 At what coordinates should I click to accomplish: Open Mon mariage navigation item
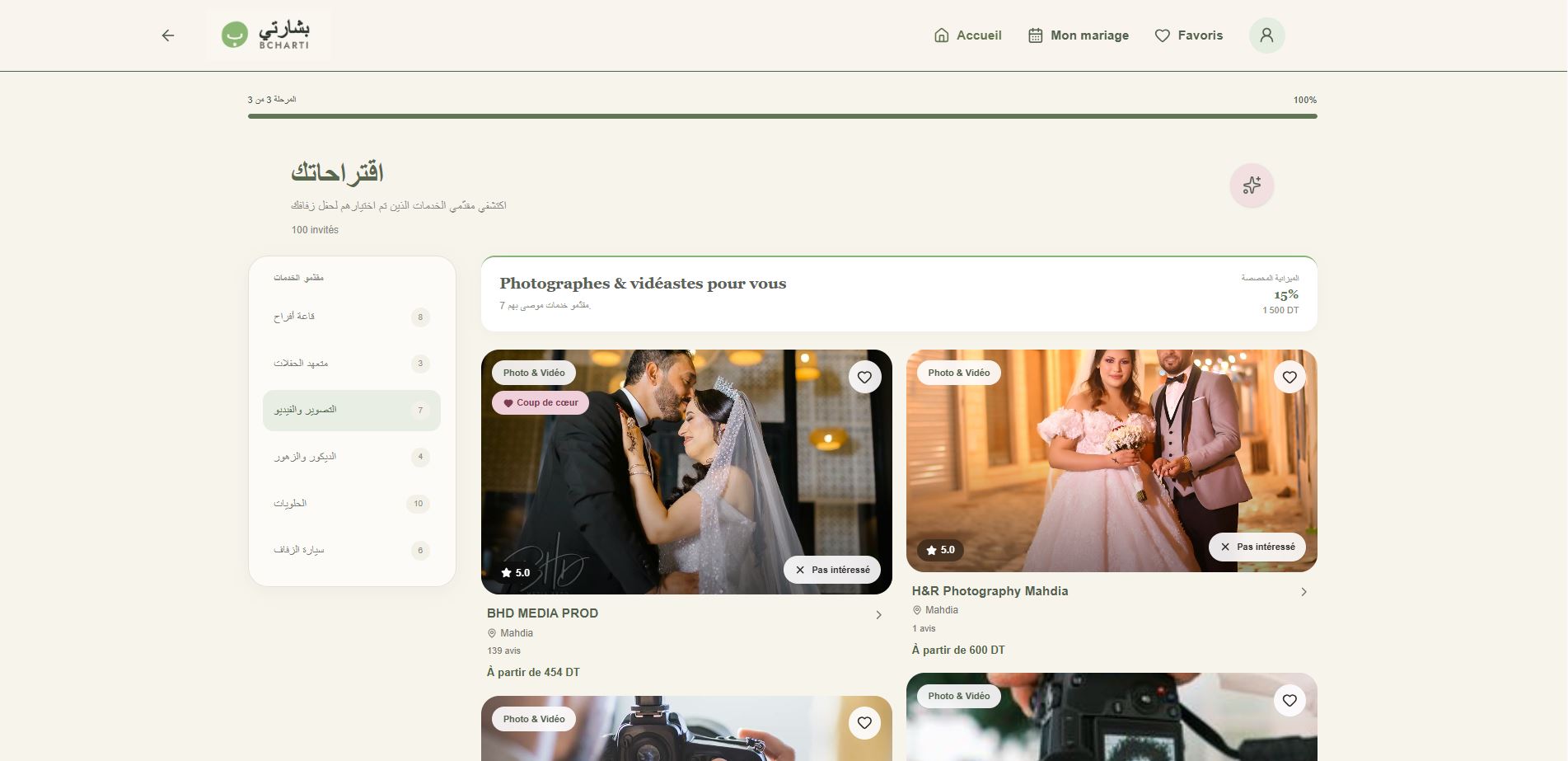[1079, 35]
